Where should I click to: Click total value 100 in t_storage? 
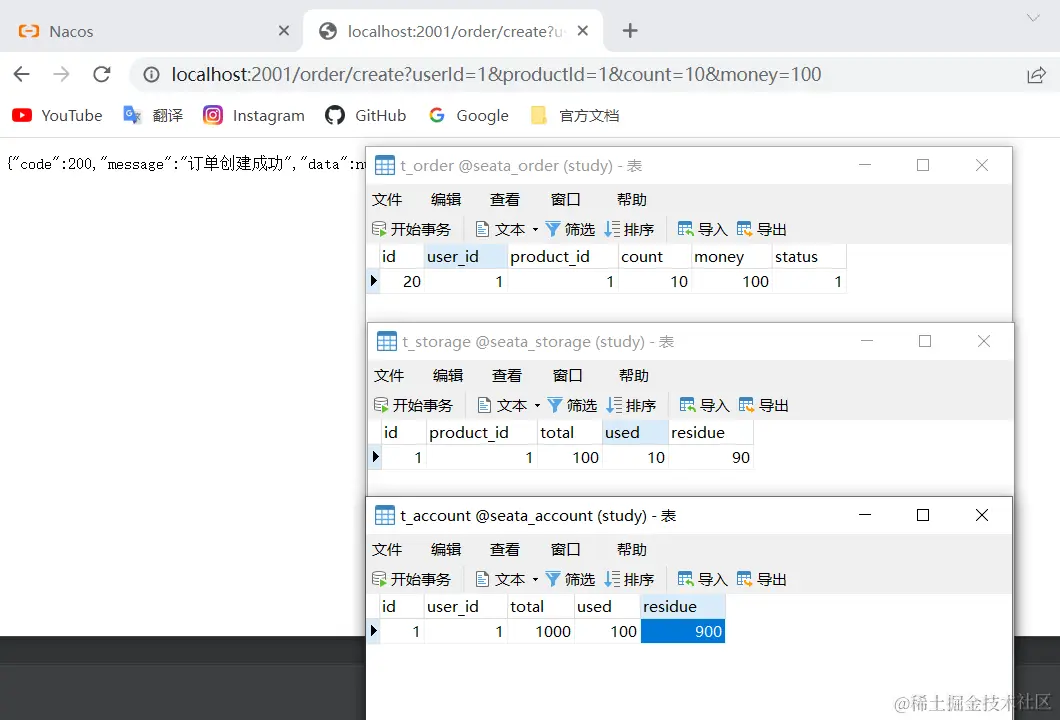[x=569, y=458]
